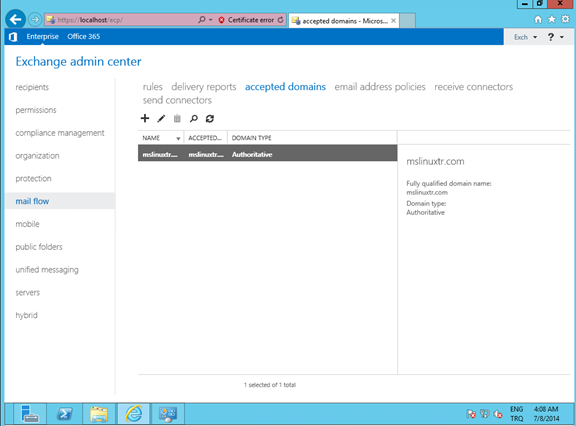Open Server Manager from the taskbar

(30, 414)
